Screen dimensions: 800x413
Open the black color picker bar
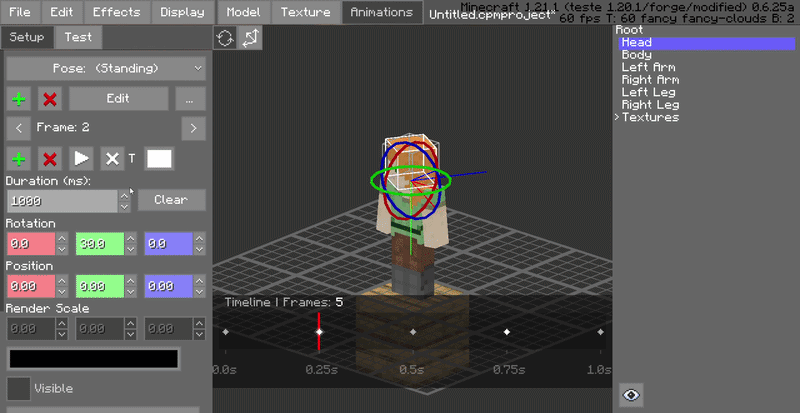click(93, 359)
